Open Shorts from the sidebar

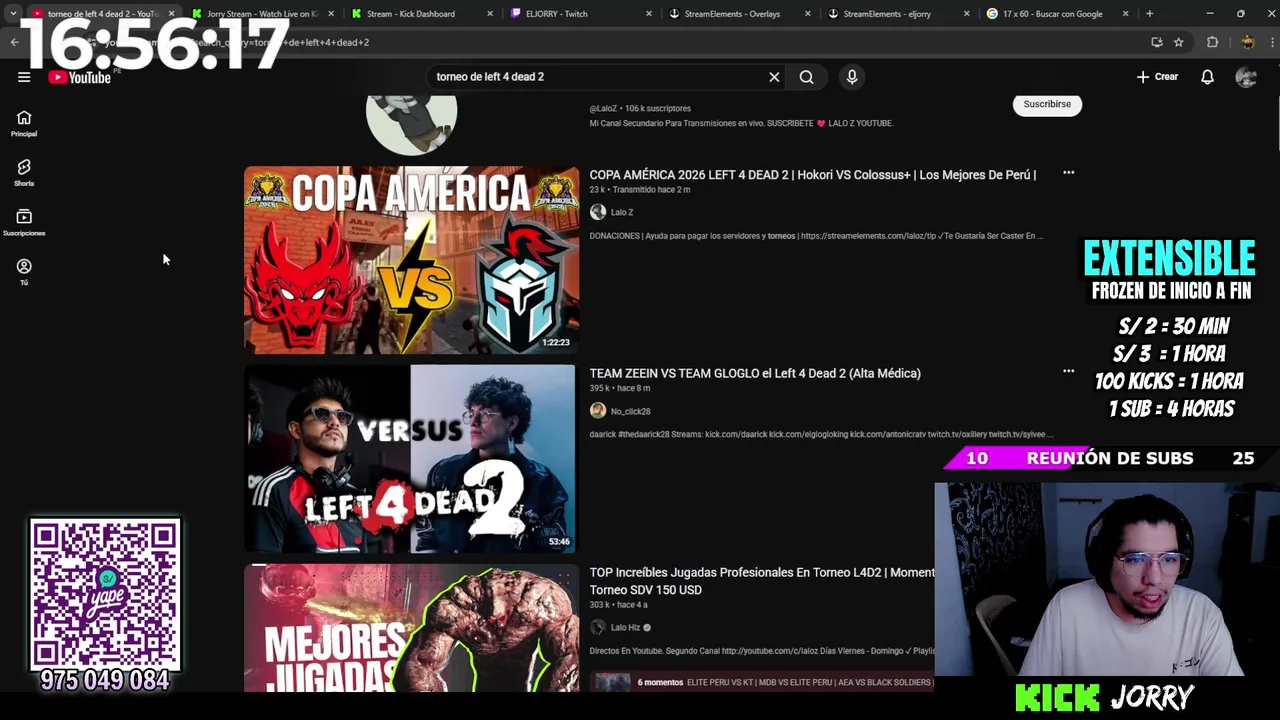tap(24, 173)
